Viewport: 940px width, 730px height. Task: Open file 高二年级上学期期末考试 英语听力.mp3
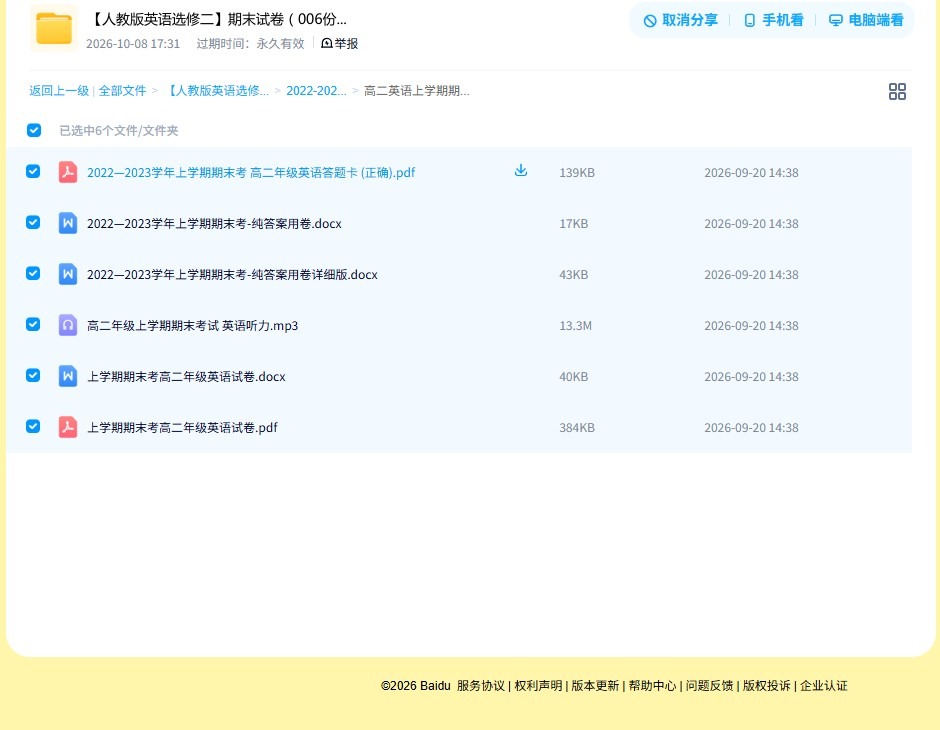[x=192, y=325]
